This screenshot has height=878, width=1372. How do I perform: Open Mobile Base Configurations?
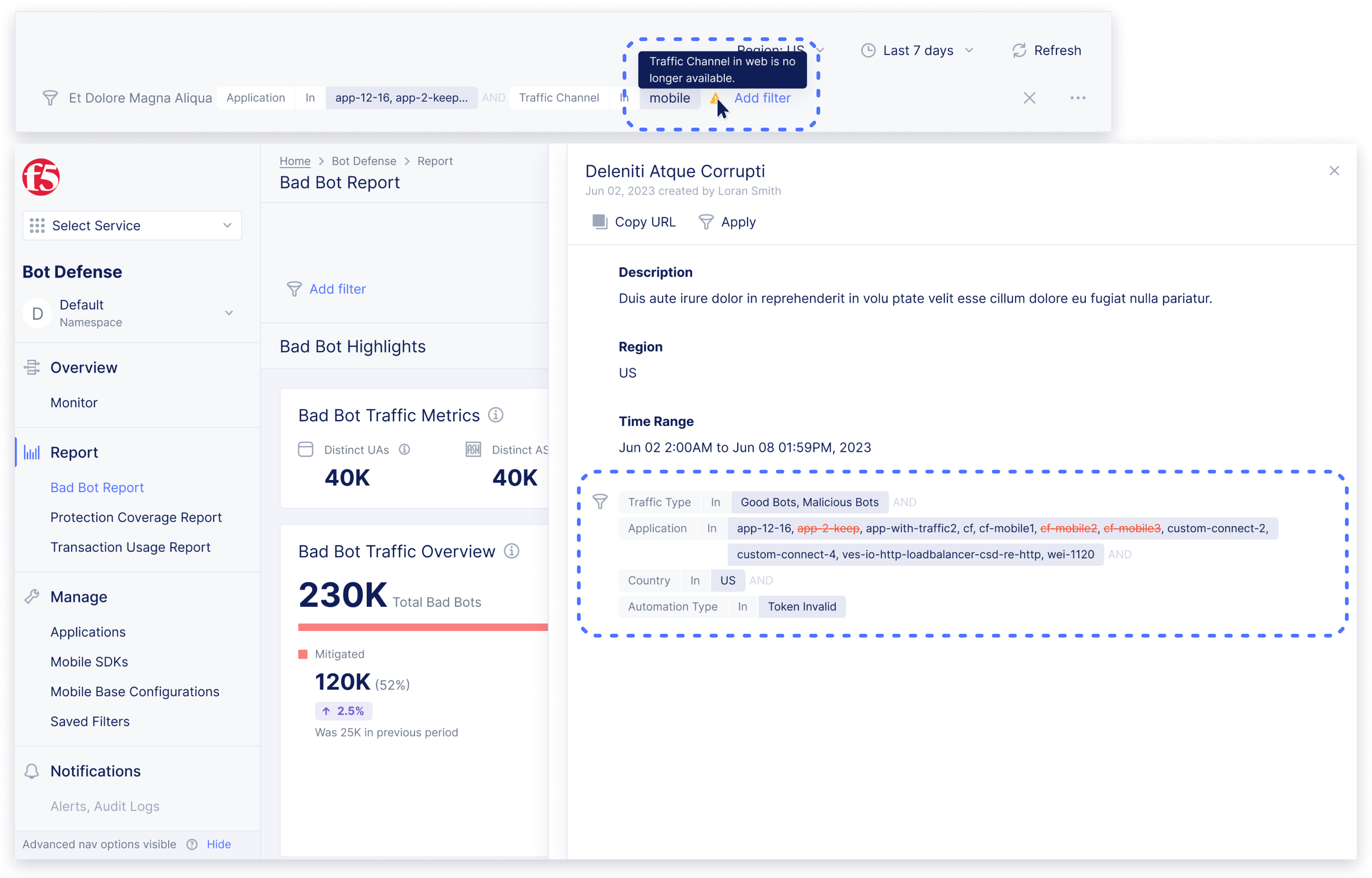pyautogui.click(x=135, y=692)
